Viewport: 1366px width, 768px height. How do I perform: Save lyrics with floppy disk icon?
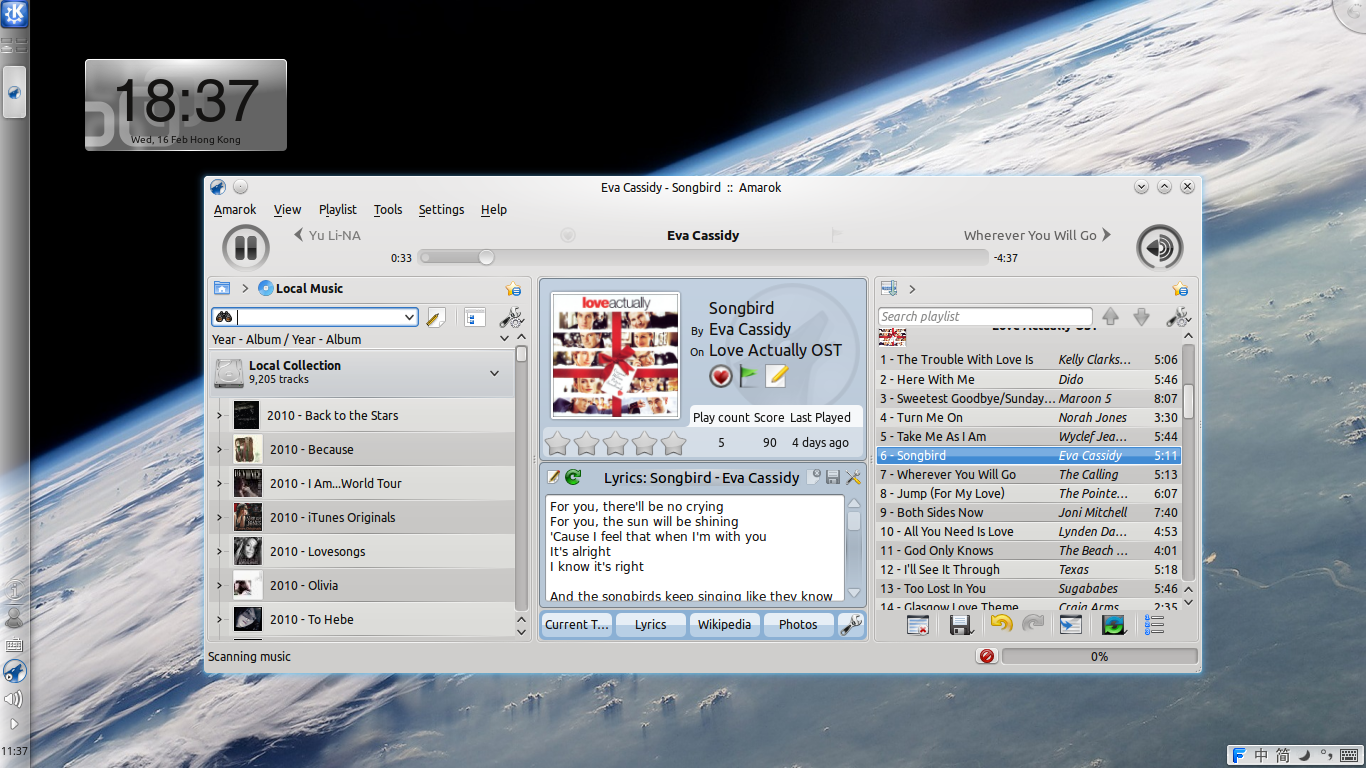[x=833, y=477]
